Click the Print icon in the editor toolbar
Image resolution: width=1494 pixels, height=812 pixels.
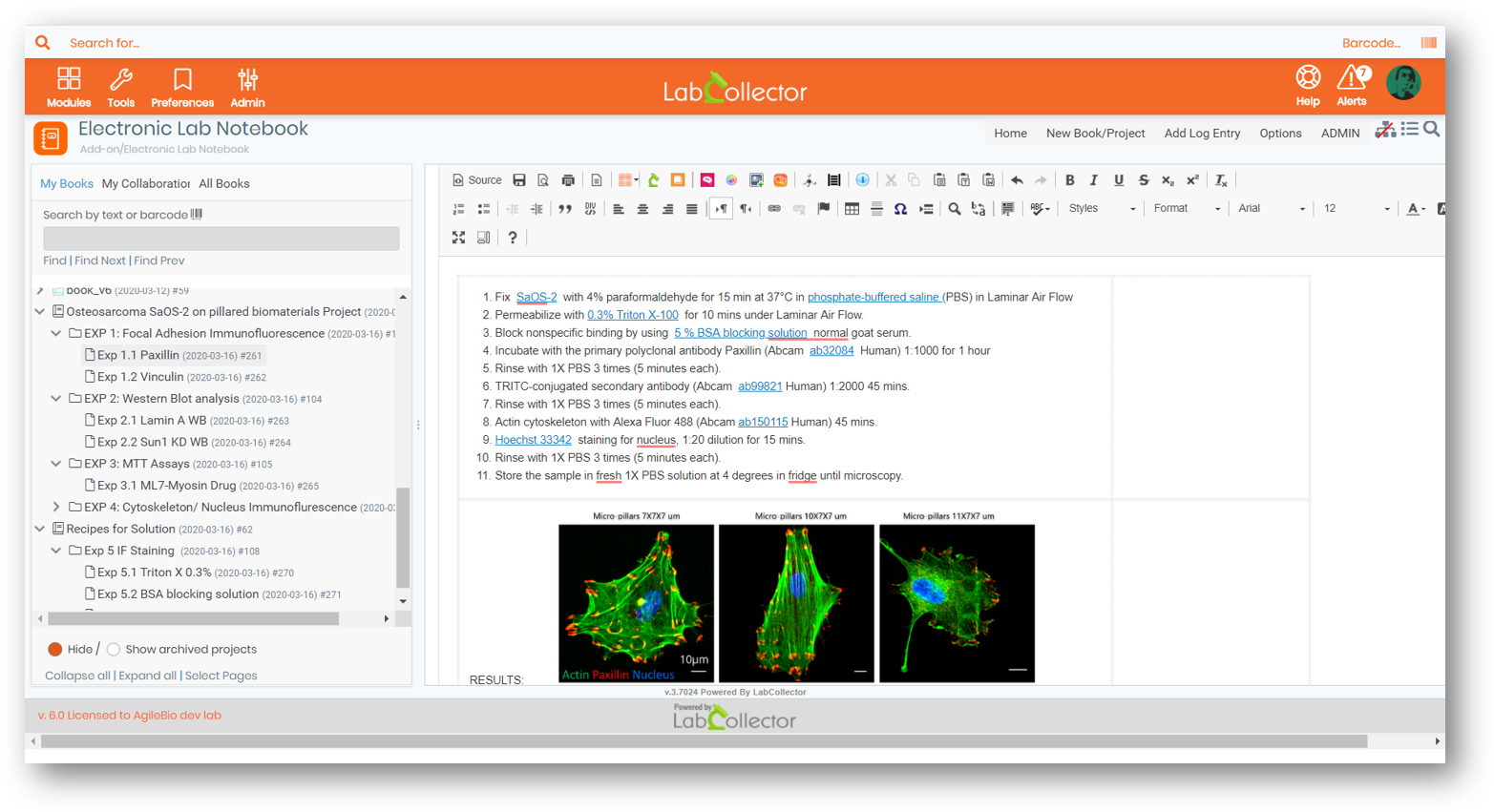[569, 180]
